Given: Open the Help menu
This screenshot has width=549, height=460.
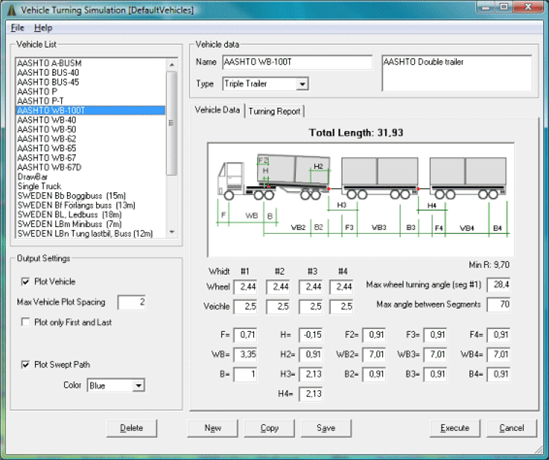Looking at the screenshot, I should click(x=43, y=28).
